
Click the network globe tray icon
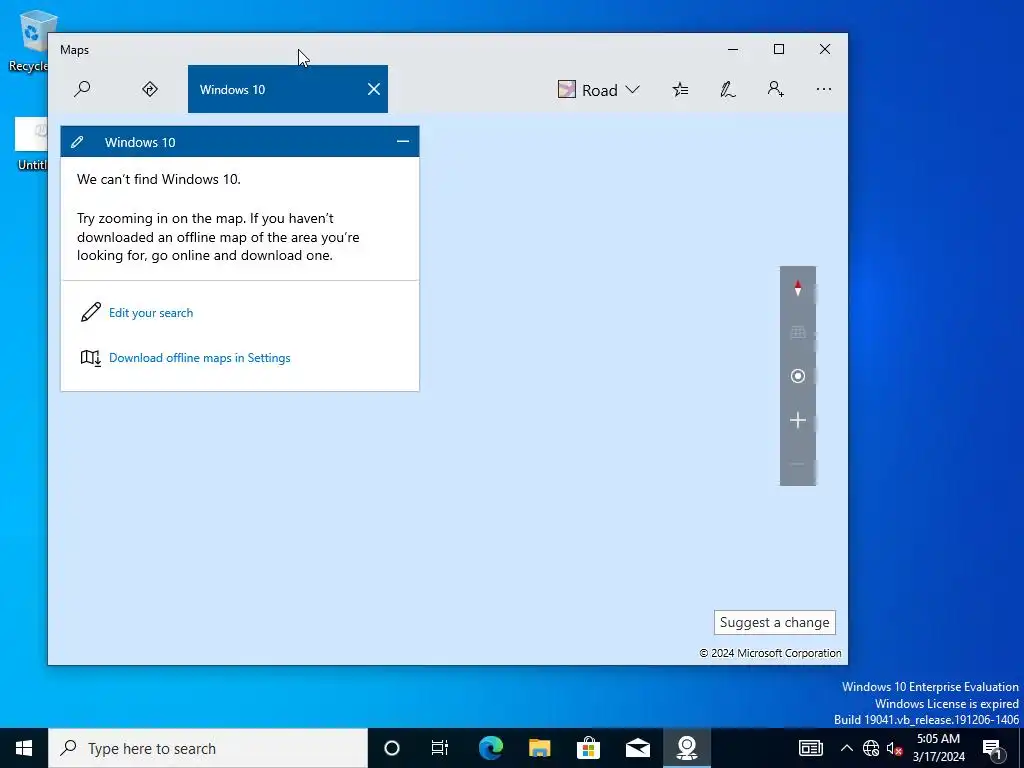point(871,748)
